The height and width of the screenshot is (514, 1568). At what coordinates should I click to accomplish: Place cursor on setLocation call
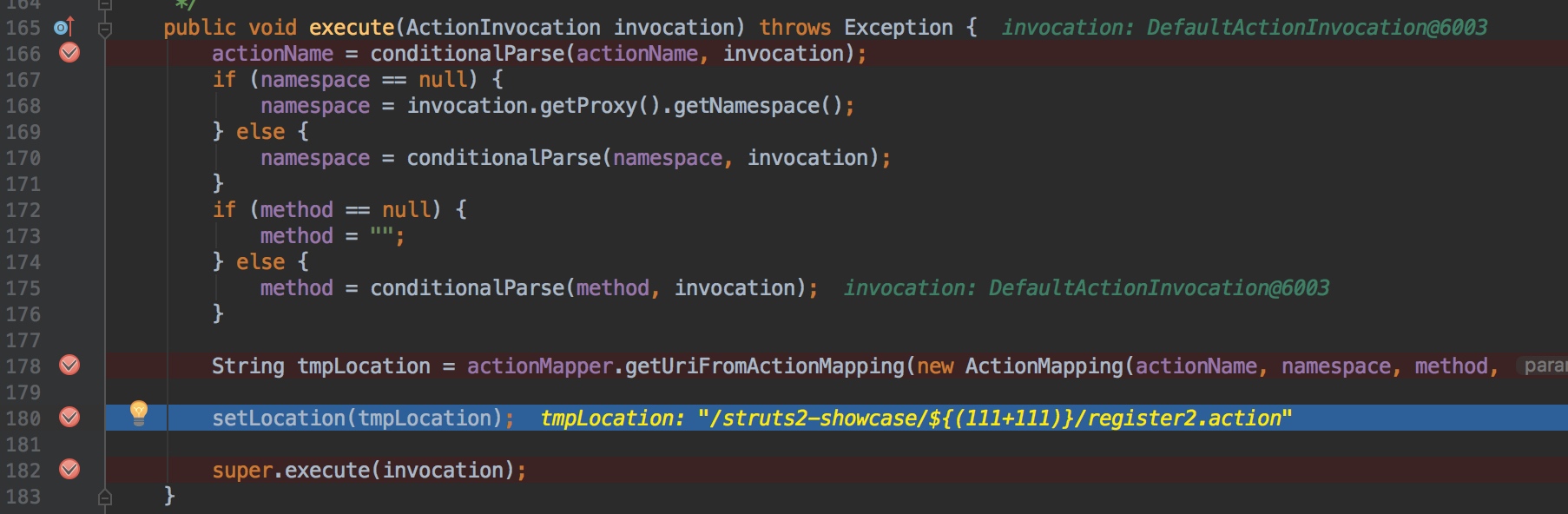pyautogui.click(x=279, y=418)
